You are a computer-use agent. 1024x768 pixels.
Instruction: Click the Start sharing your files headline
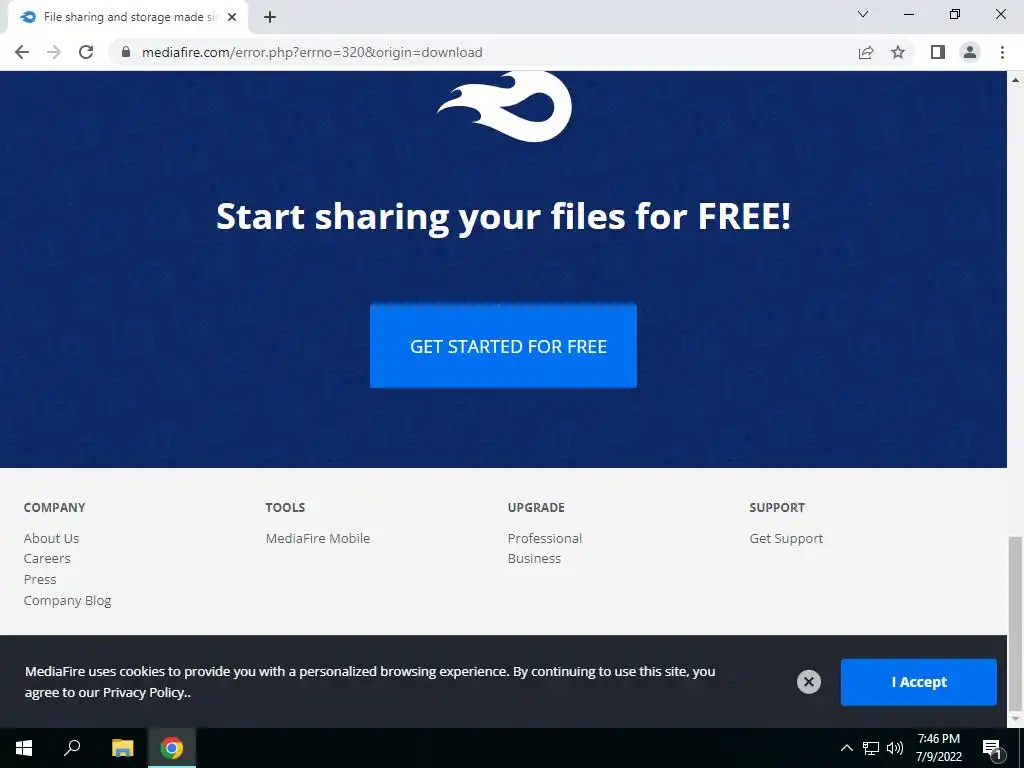[x=504, y=217]
